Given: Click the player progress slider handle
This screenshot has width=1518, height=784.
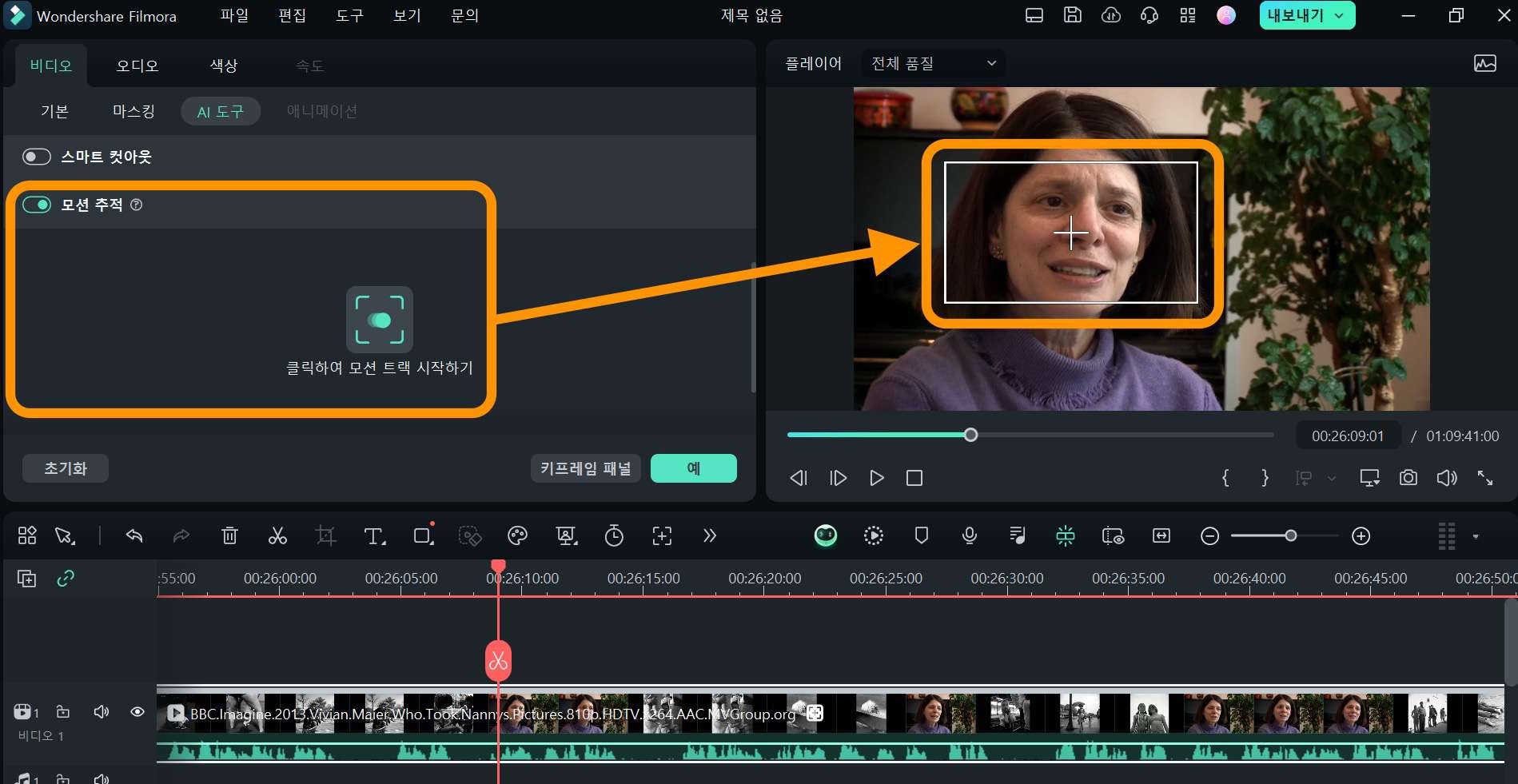Looking at the screenshot, I should pyautogui.click(x=970, y=435).
